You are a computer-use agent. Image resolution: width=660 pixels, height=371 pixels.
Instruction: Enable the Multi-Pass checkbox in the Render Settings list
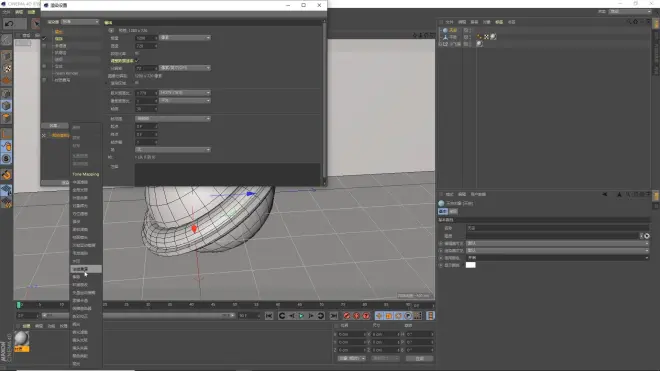click(x=44, y=45)
